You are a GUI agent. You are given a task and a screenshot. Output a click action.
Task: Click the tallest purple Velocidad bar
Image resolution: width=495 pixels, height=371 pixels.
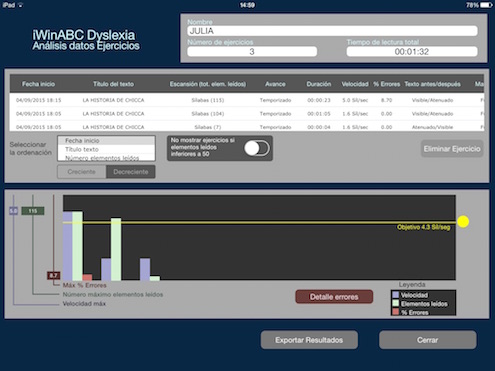point(68,246)
